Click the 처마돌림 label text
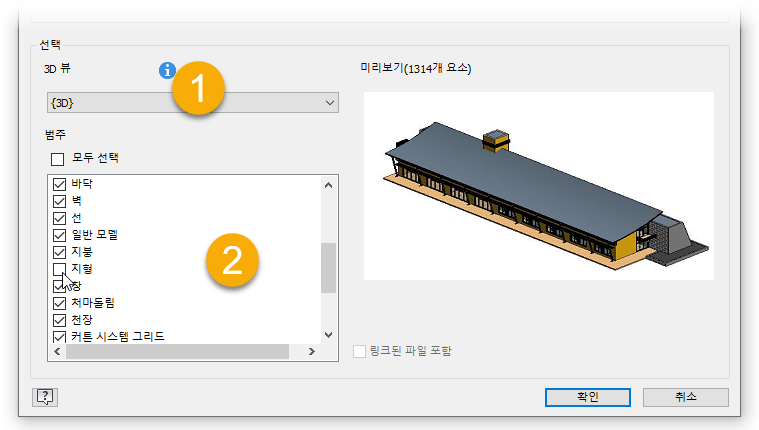This screenshot has width=759, height=430. coord(93,303)
